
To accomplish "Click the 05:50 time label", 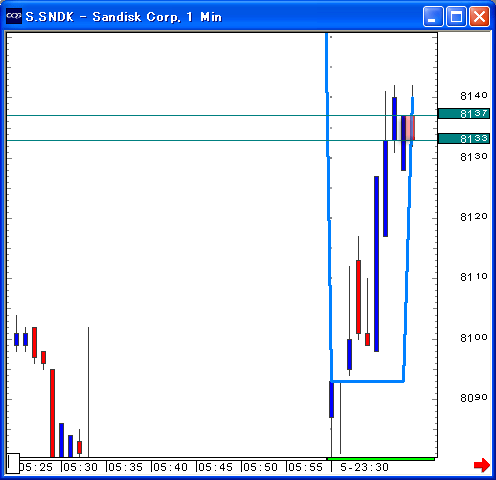I will tap(261, 467).
